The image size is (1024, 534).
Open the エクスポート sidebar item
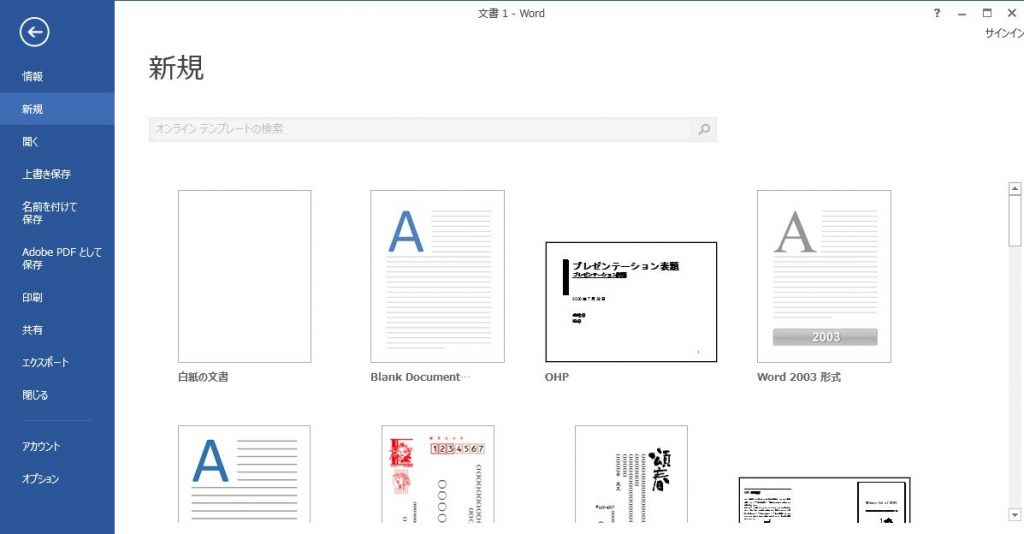(45, 362)
